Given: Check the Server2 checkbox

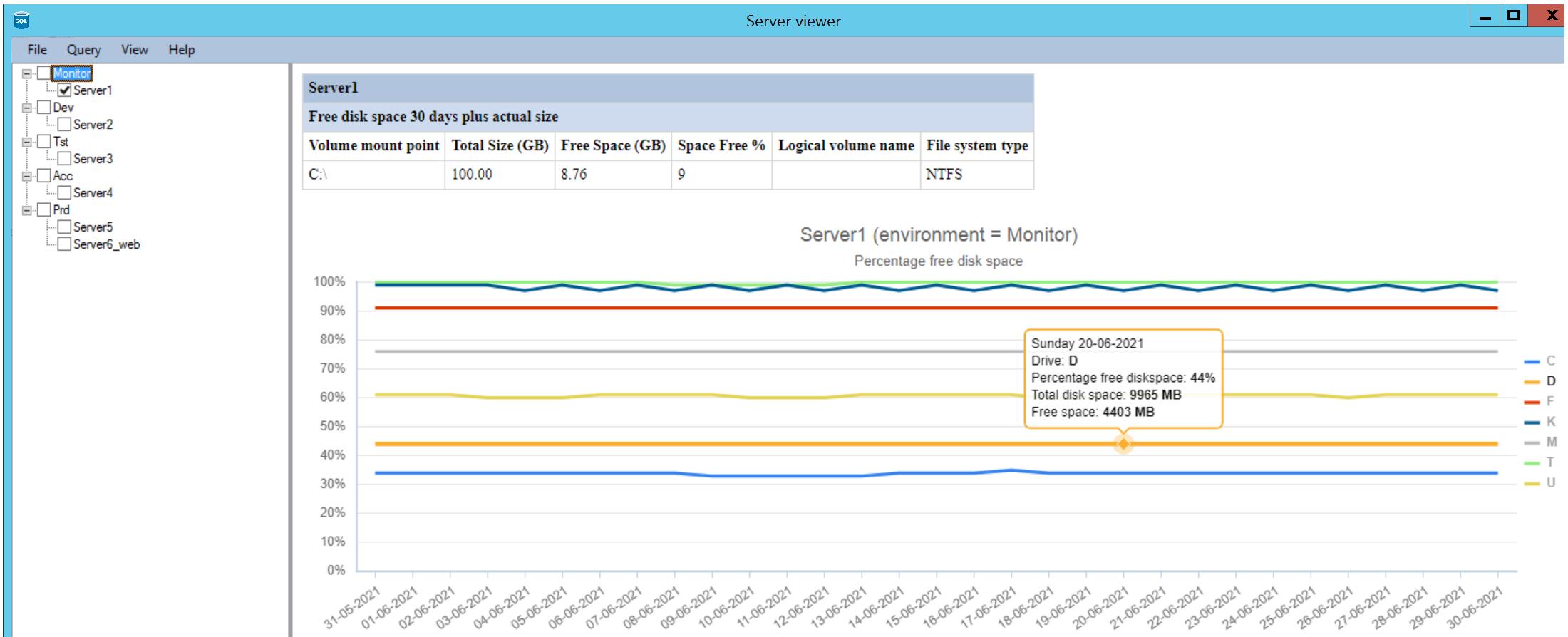Looking at the screenshot, I should coord(65,125).
